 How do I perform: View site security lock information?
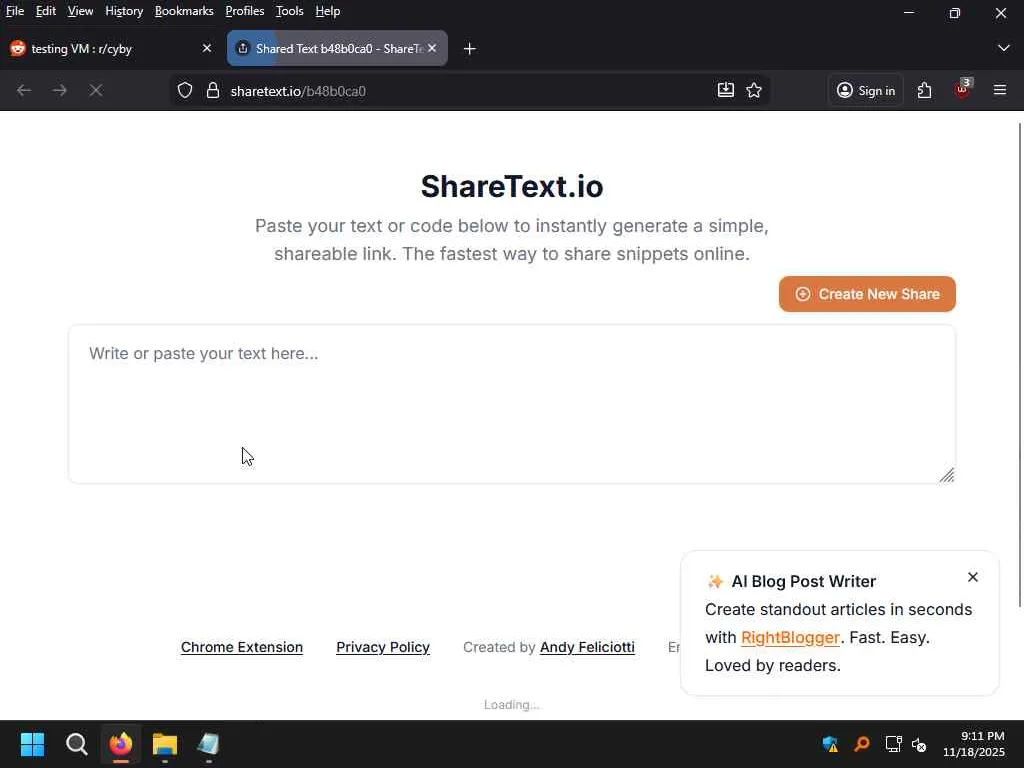(x=213, y=90)
